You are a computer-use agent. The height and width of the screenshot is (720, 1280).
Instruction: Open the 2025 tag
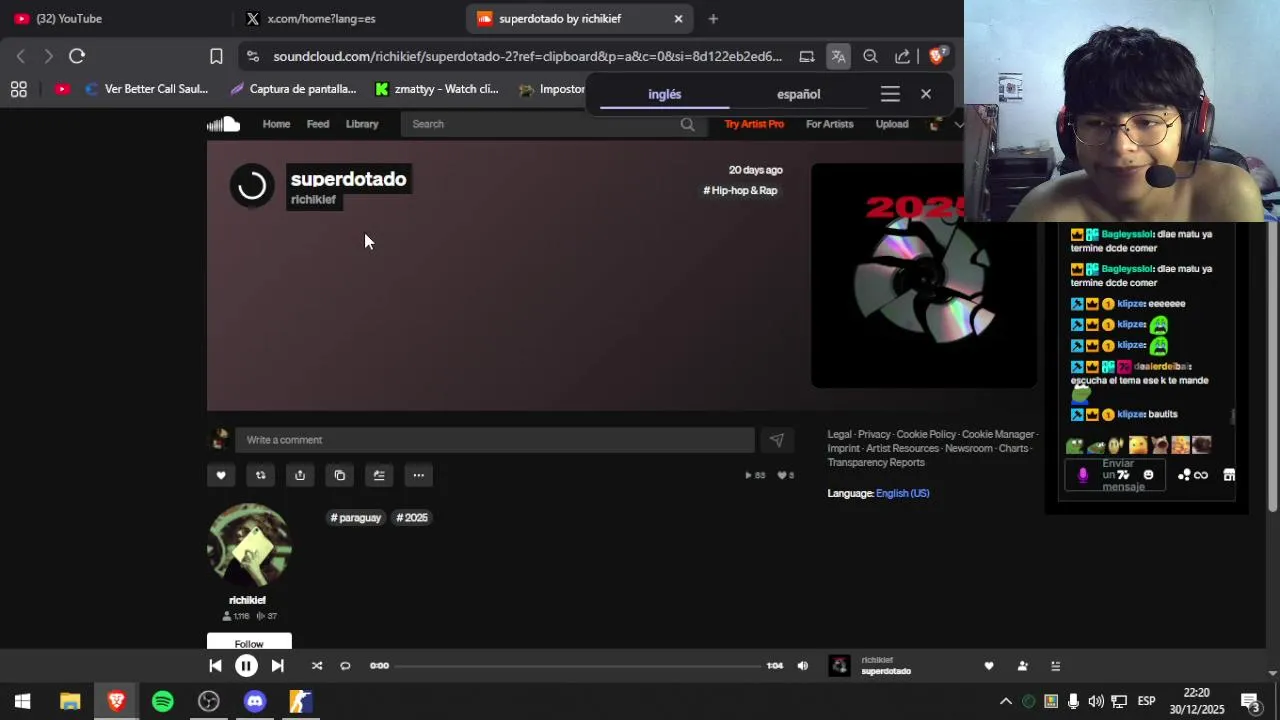pos(412,518)
